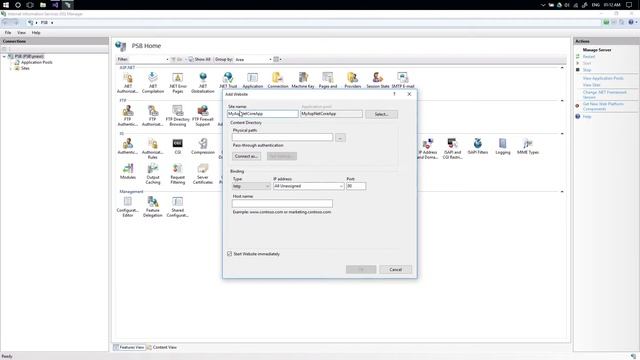Click the Host name input field

[282, 203]
